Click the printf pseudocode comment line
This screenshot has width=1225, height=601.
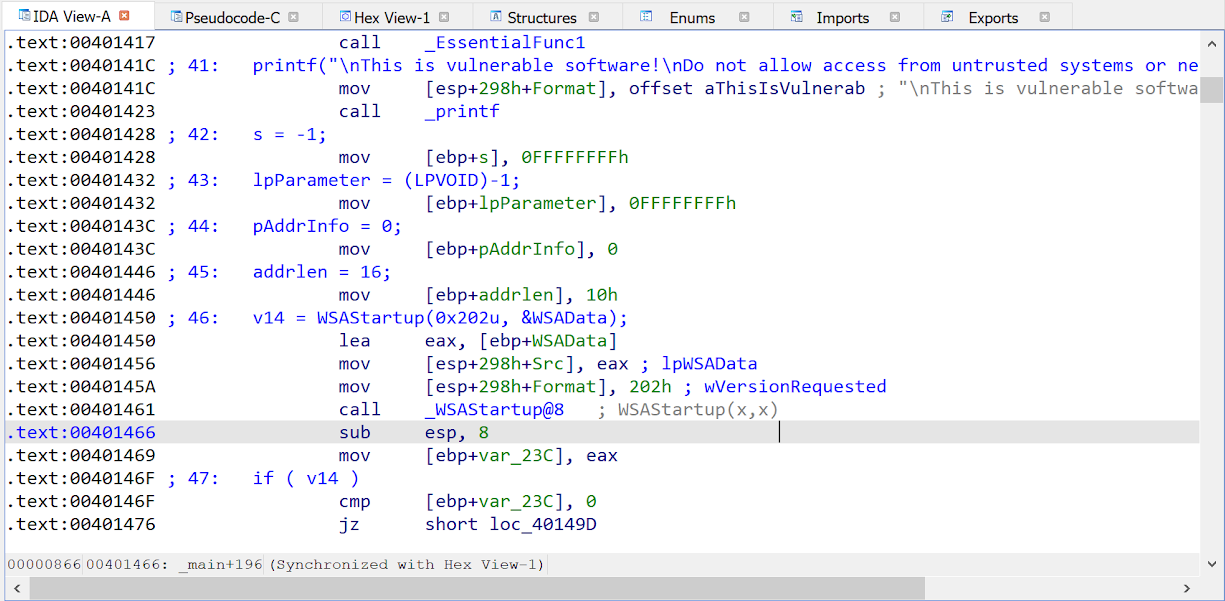(x=725, y=65)
